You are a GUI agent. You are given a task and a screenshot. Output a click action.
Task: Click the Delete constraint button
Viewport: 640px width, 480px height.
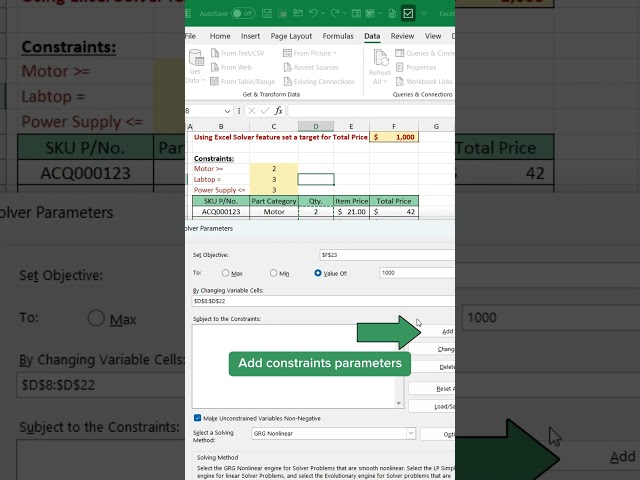[432, 367]
